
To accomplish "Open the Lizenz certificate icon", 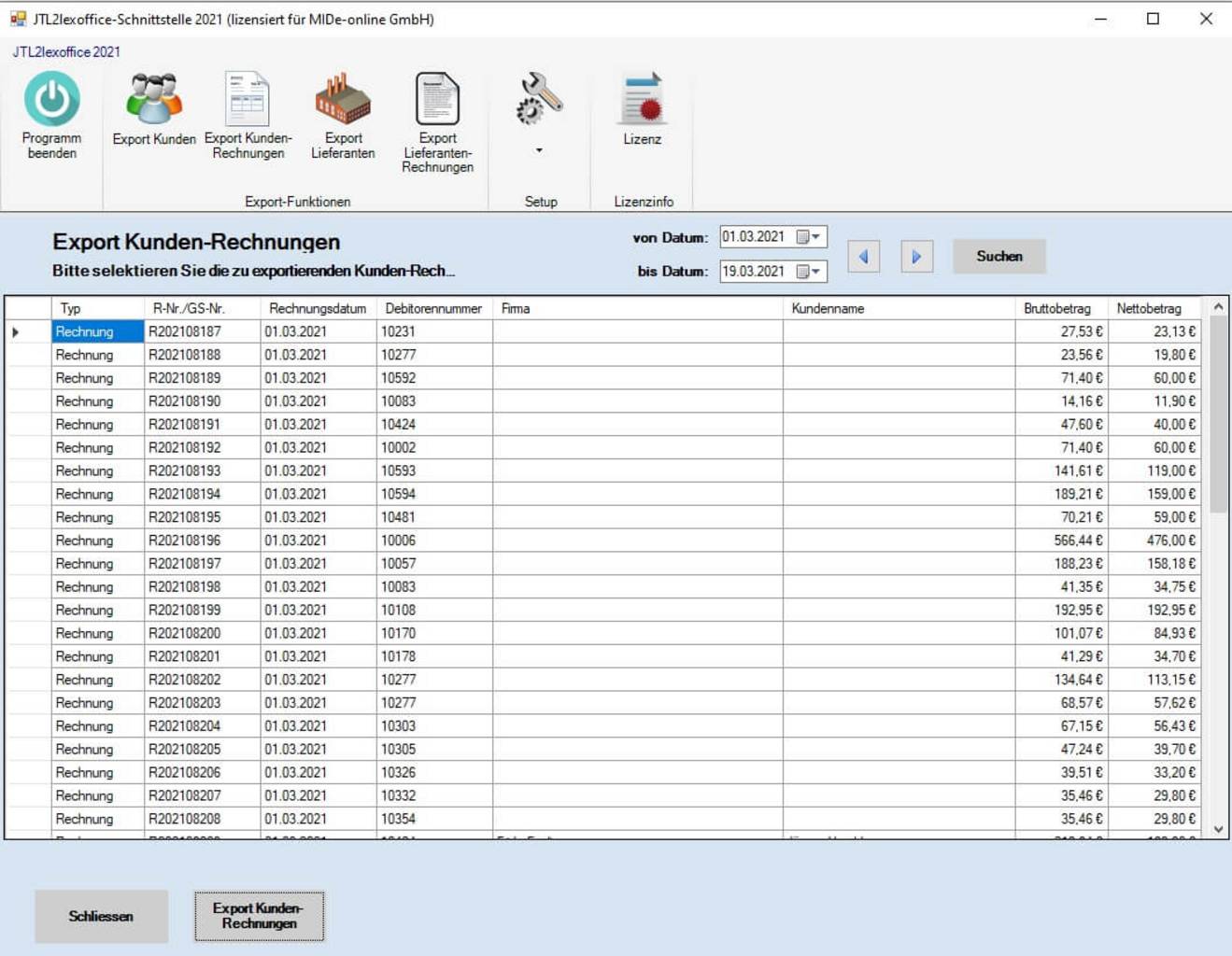I will coord(642,99).
